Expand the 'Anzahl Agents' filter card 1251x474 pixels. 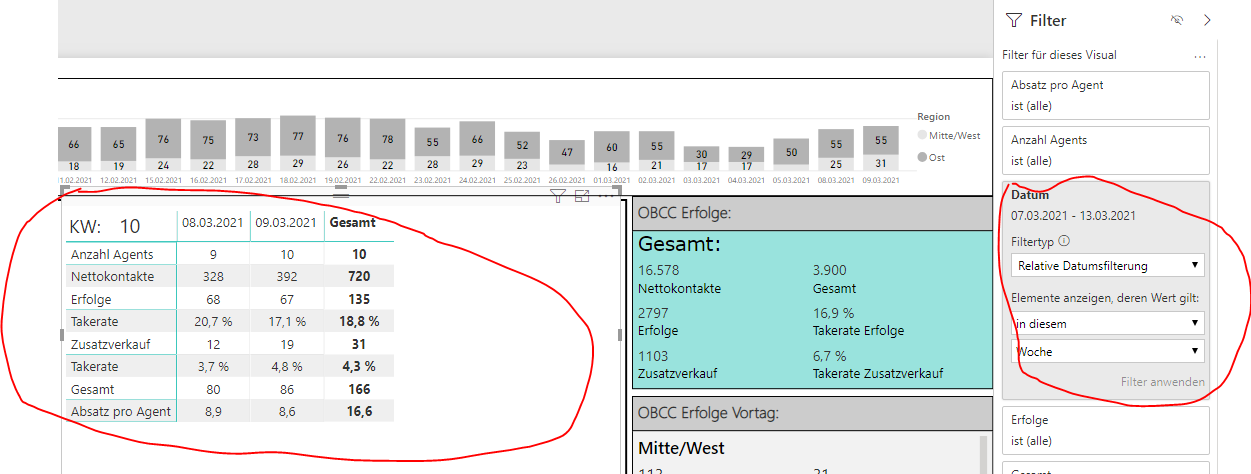(1105, 150)
